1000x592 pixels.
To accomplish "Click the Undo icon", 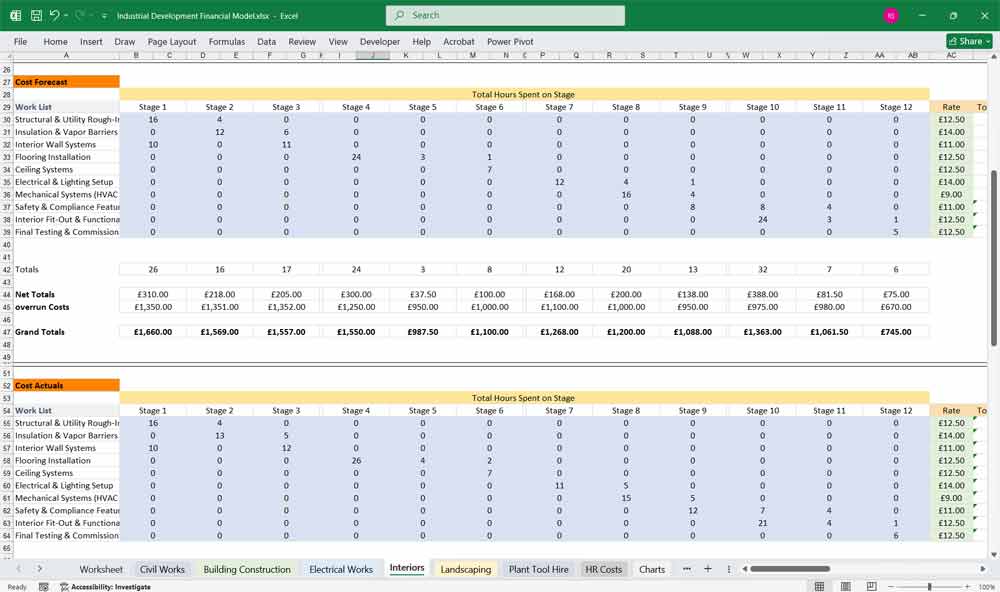I will [56, 15].
